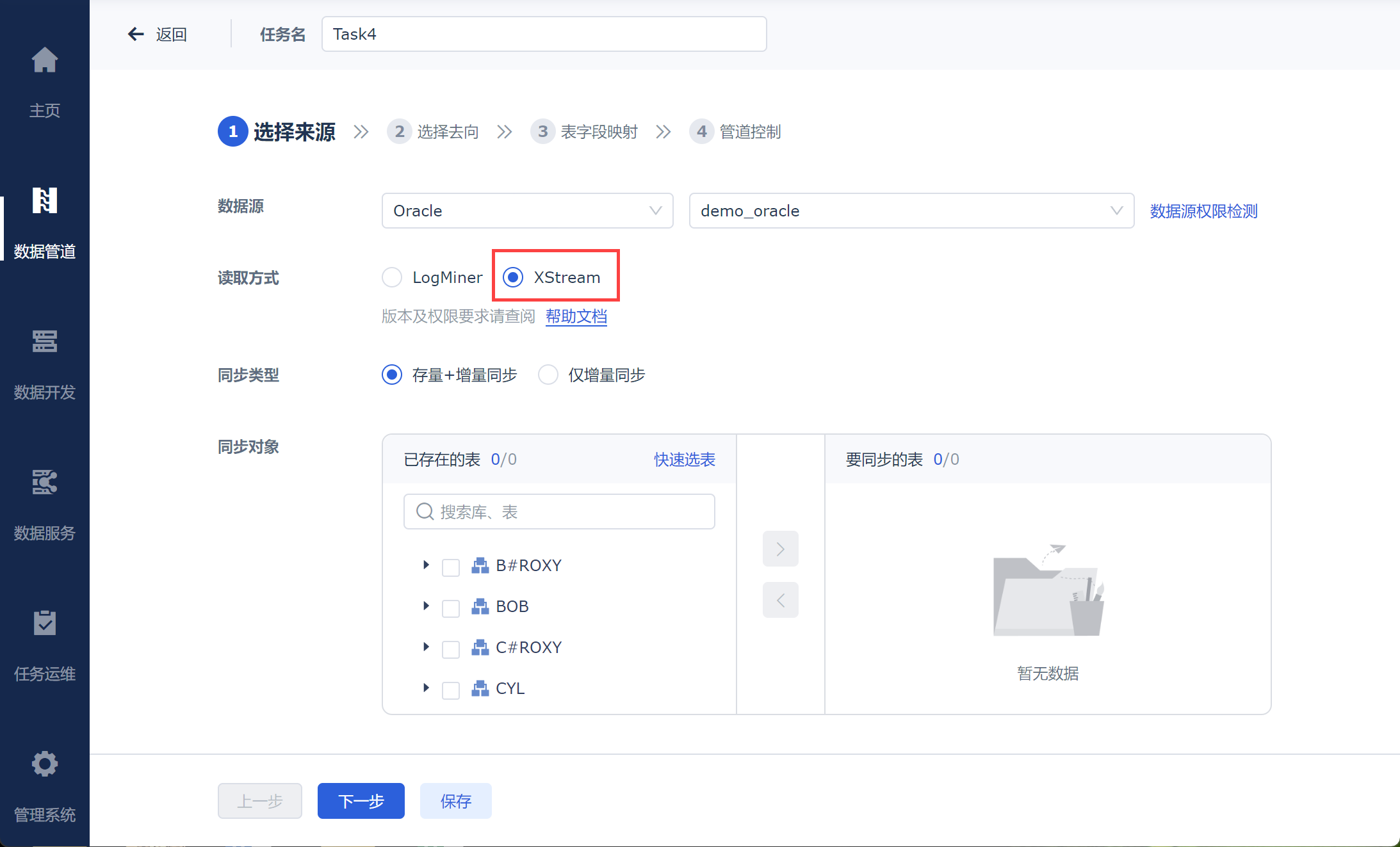This screenshot has width=1400, height=847.
Task: Open the 管理系统 gear icon
Action: click(x=45, y=764)
